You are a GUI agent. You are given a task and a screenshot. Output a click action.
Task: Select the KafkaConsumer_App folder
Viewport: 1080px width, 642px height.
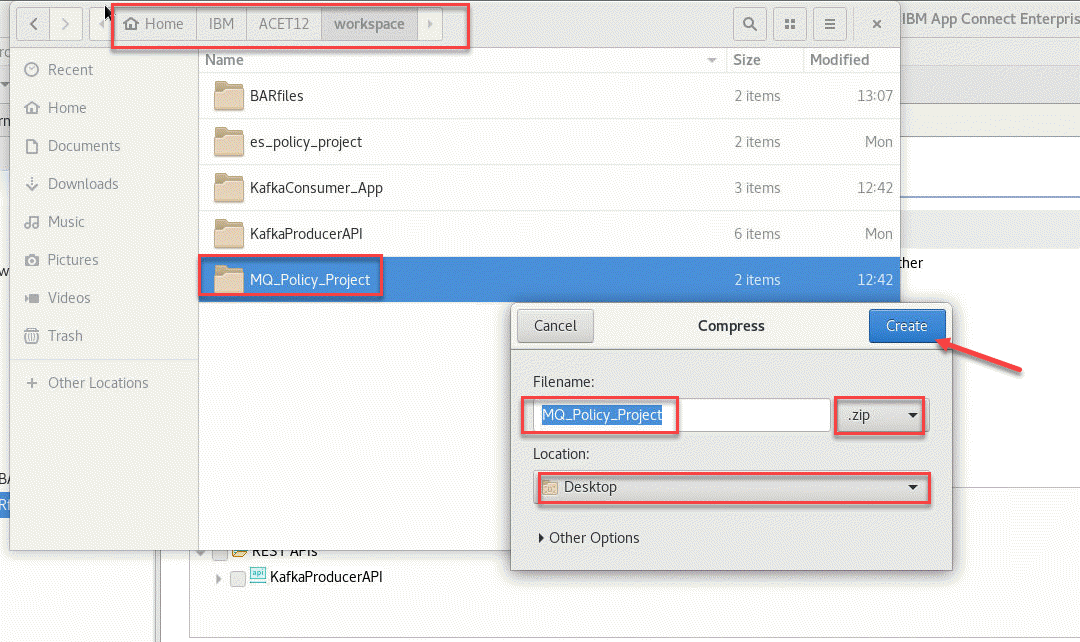(316, 188)
